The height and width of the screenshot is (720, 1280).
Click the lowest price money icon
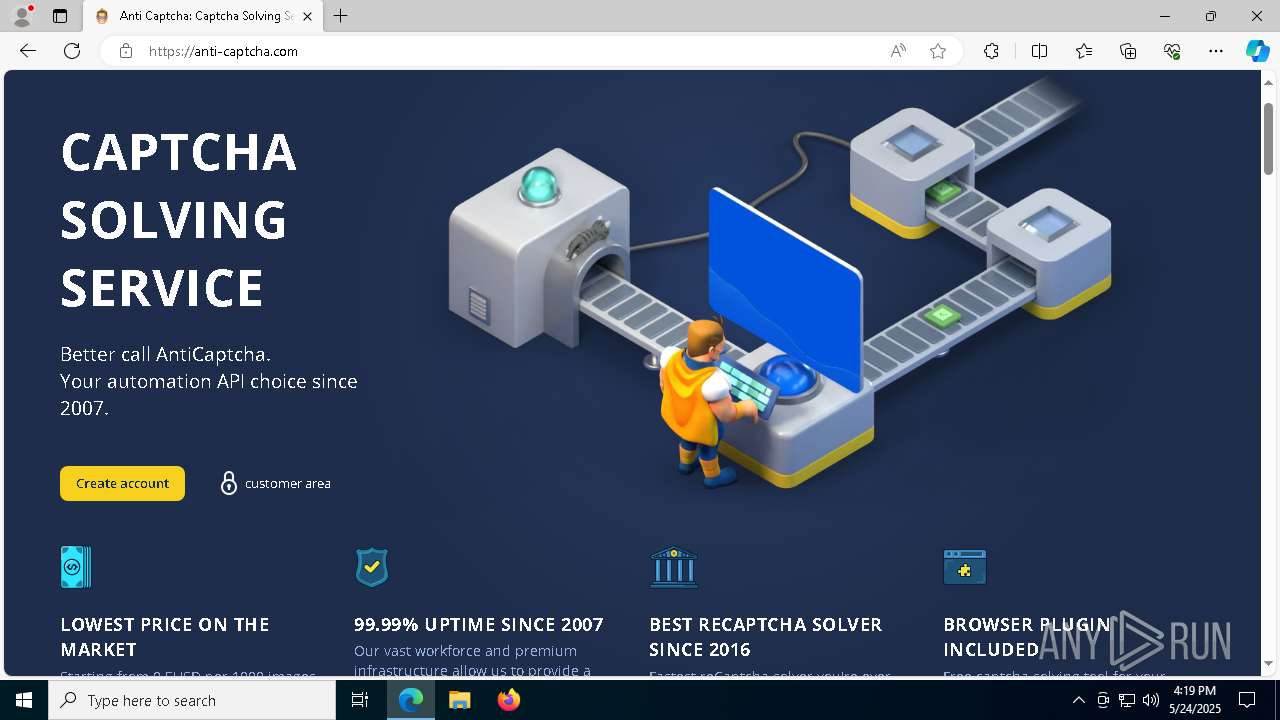76,567
